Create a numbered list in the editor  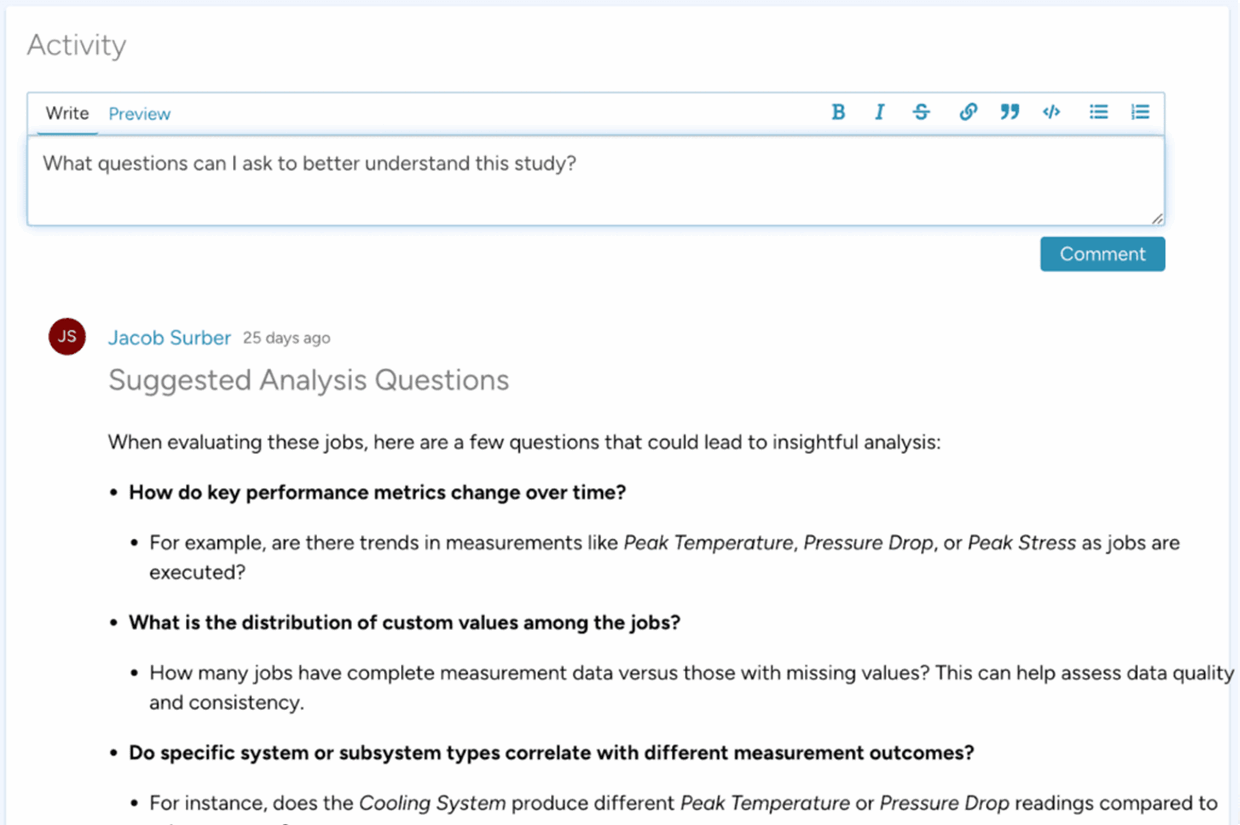[x=1140, y=112]
